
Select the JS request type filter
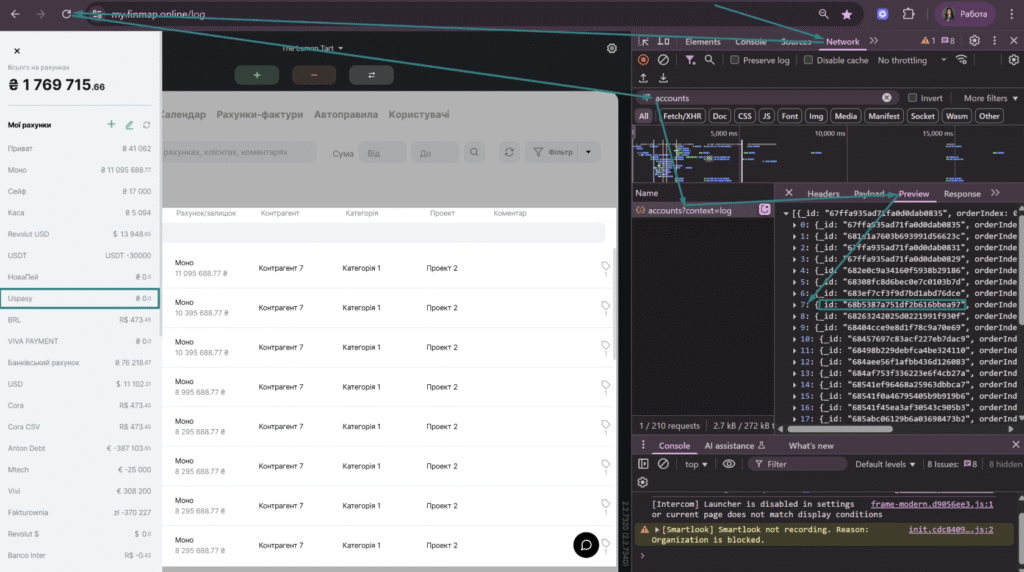click(x=766, y=116)
